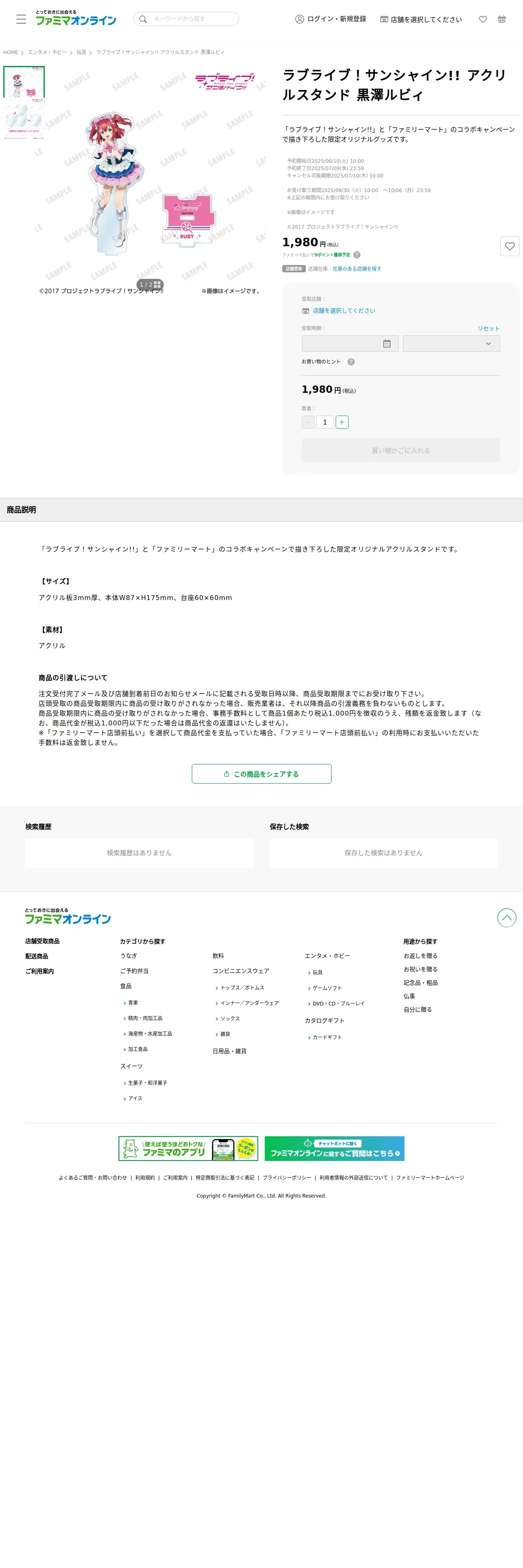Open トップス／ボトムス subcategory
Screen dimensions: 523x1568
coord(242,987)
